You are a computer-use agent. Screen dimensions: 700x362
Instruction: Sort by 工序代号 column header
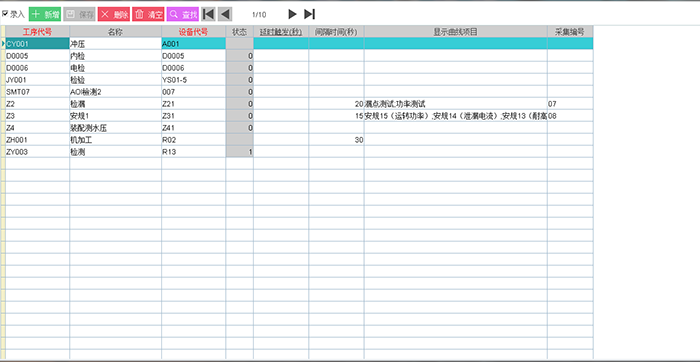38,32
